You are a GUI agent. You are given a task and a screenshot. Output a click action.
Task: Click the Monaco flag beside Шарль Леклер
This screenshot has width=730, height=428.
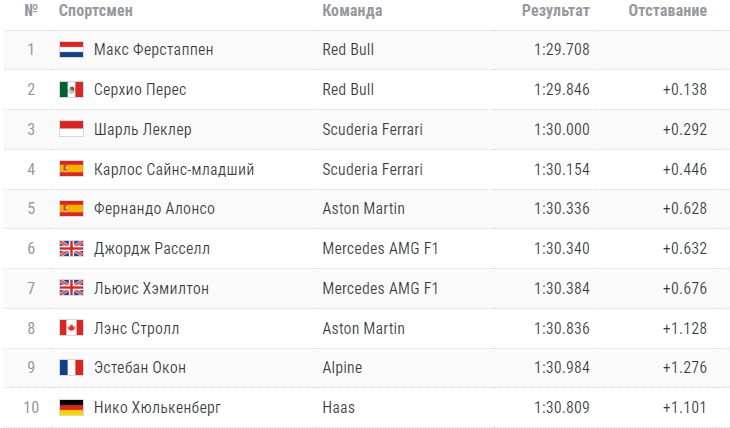(x=71, y=129)
